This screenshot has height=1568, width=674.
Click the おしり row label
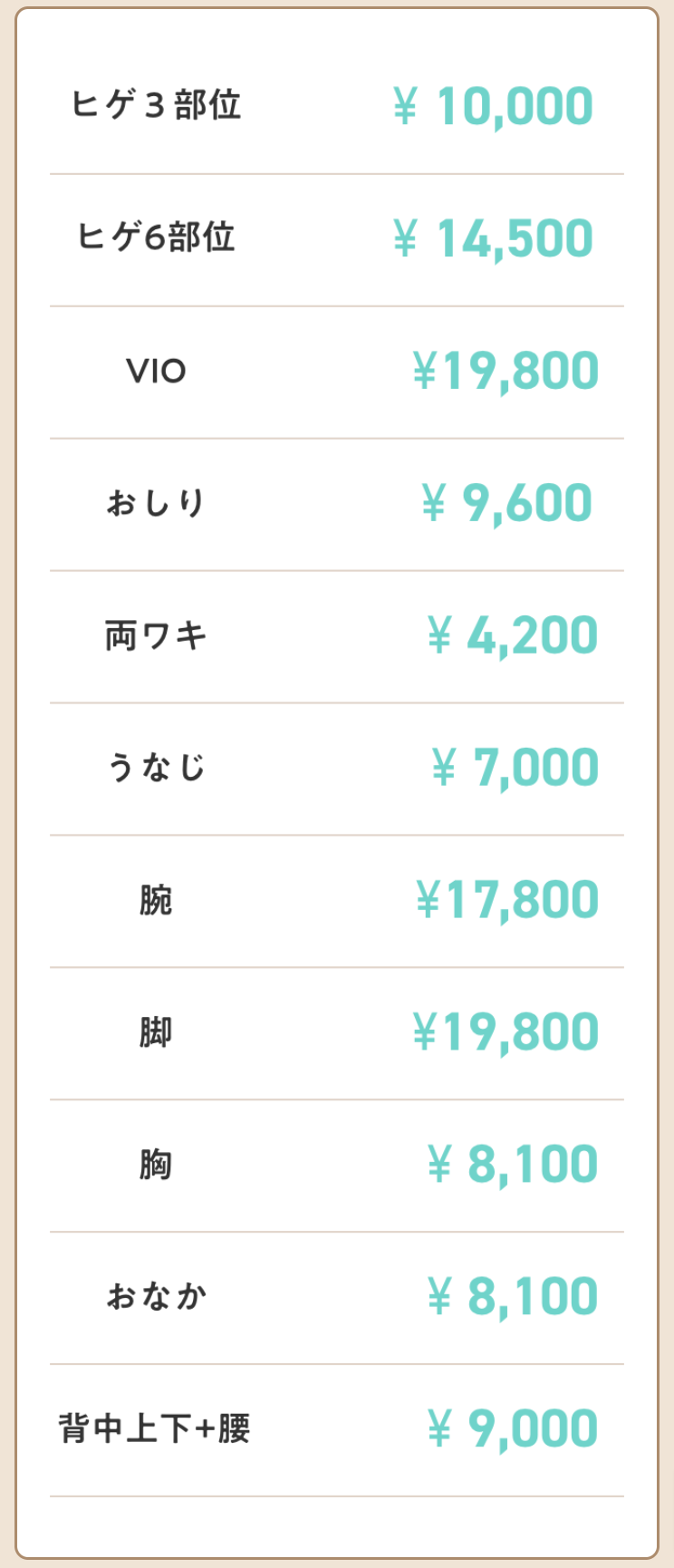tap(156, 502)
